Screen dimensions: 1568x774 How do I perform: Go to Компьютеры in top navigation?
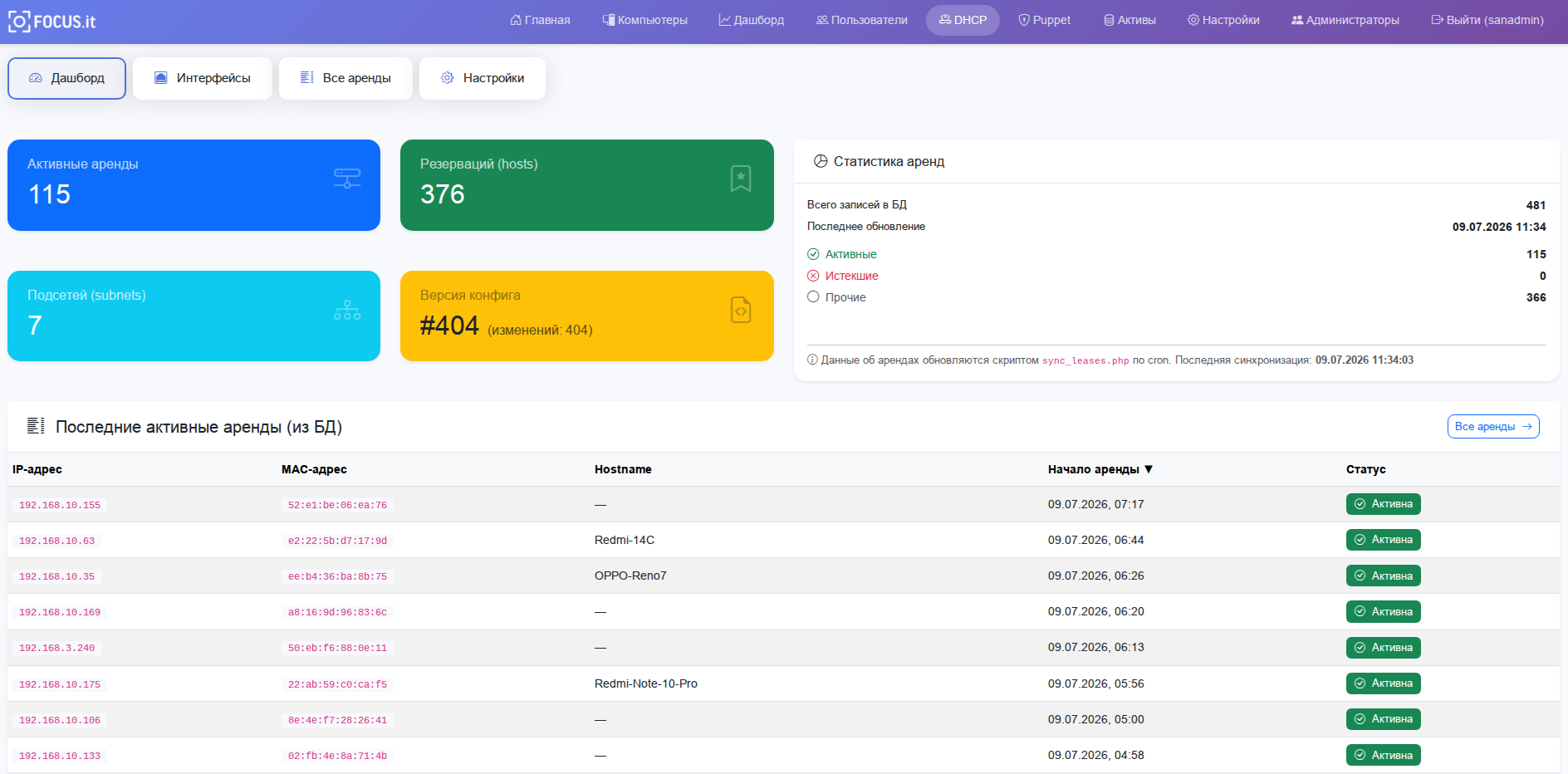point(645,20)
